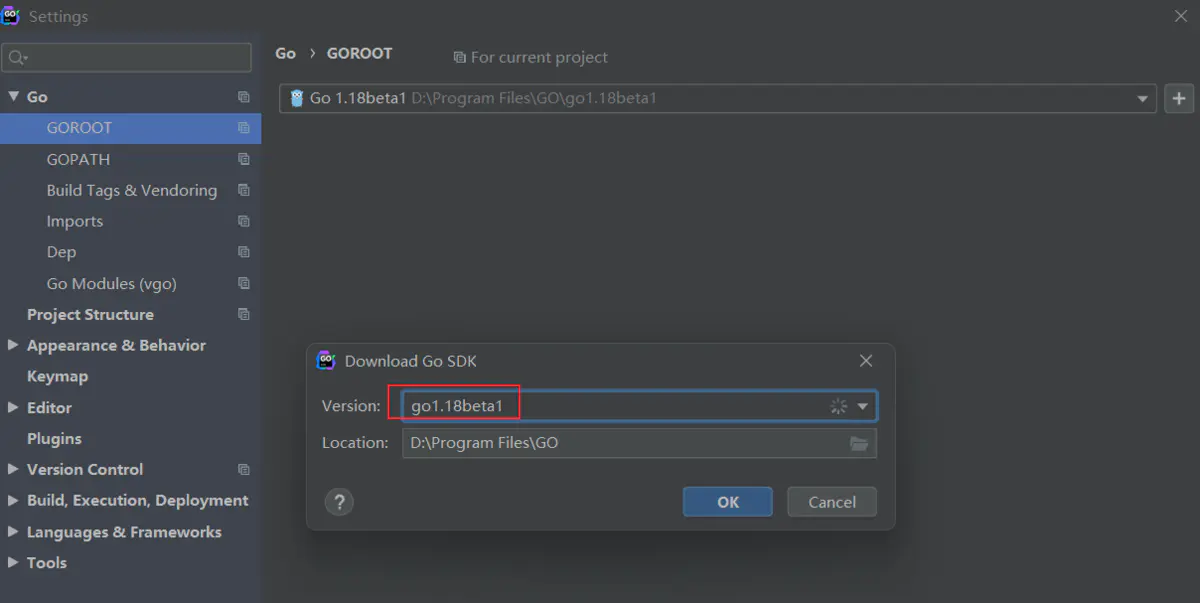The height and width of the screenshot is (603, 1200).
Task: Click OK in Download Go SDK dialog
Action: (728, 502)
